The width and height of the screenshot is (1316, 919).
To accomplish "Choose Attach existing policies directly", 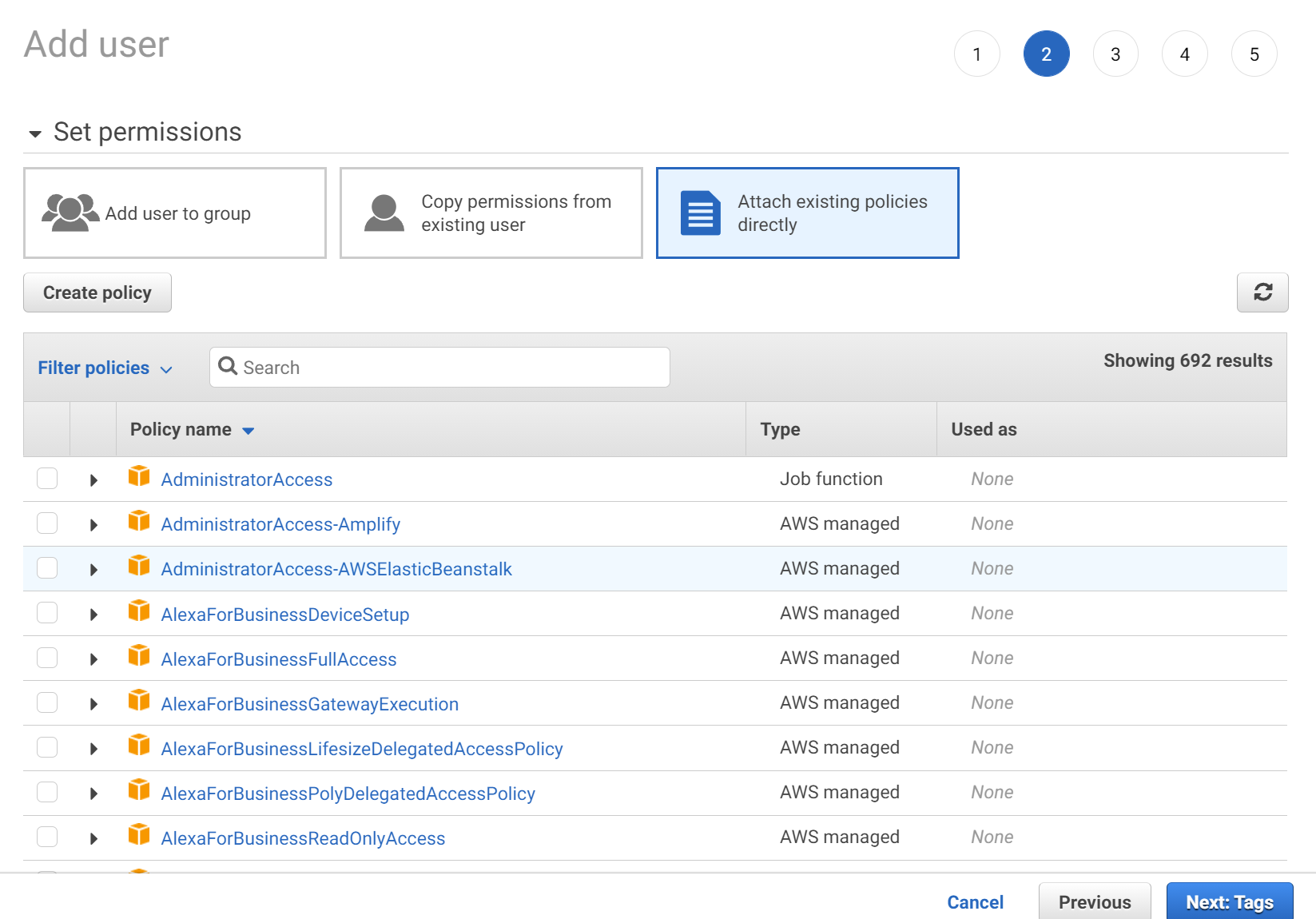I will tap(808, 213).
